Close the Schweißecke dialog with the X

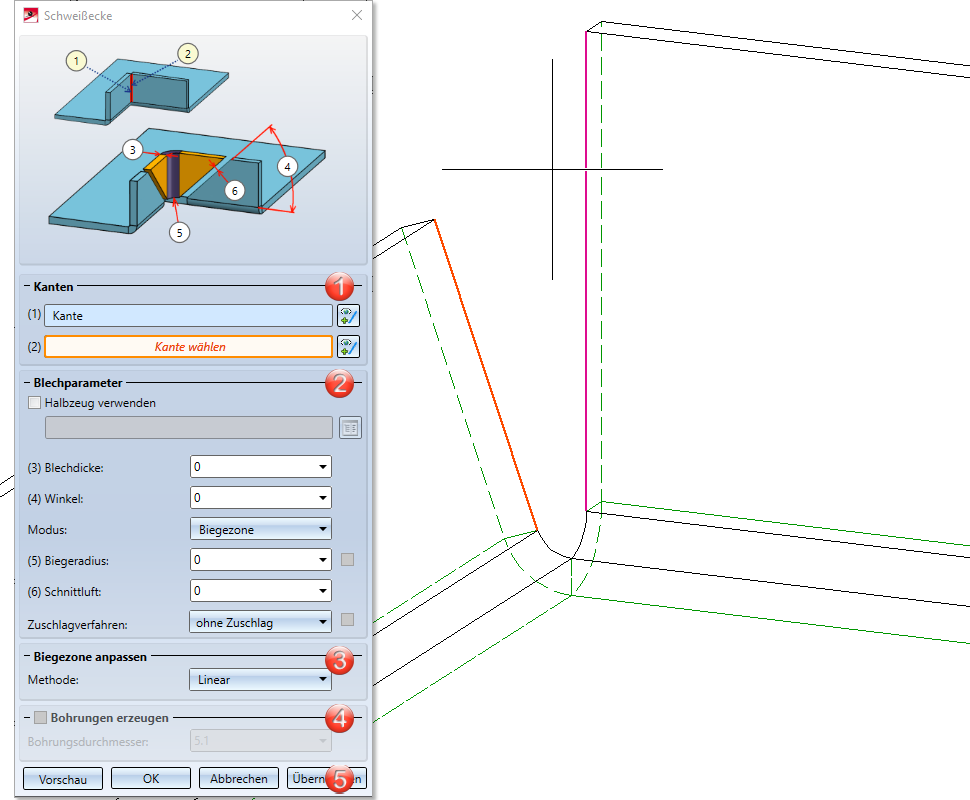[x=357, y=15]
